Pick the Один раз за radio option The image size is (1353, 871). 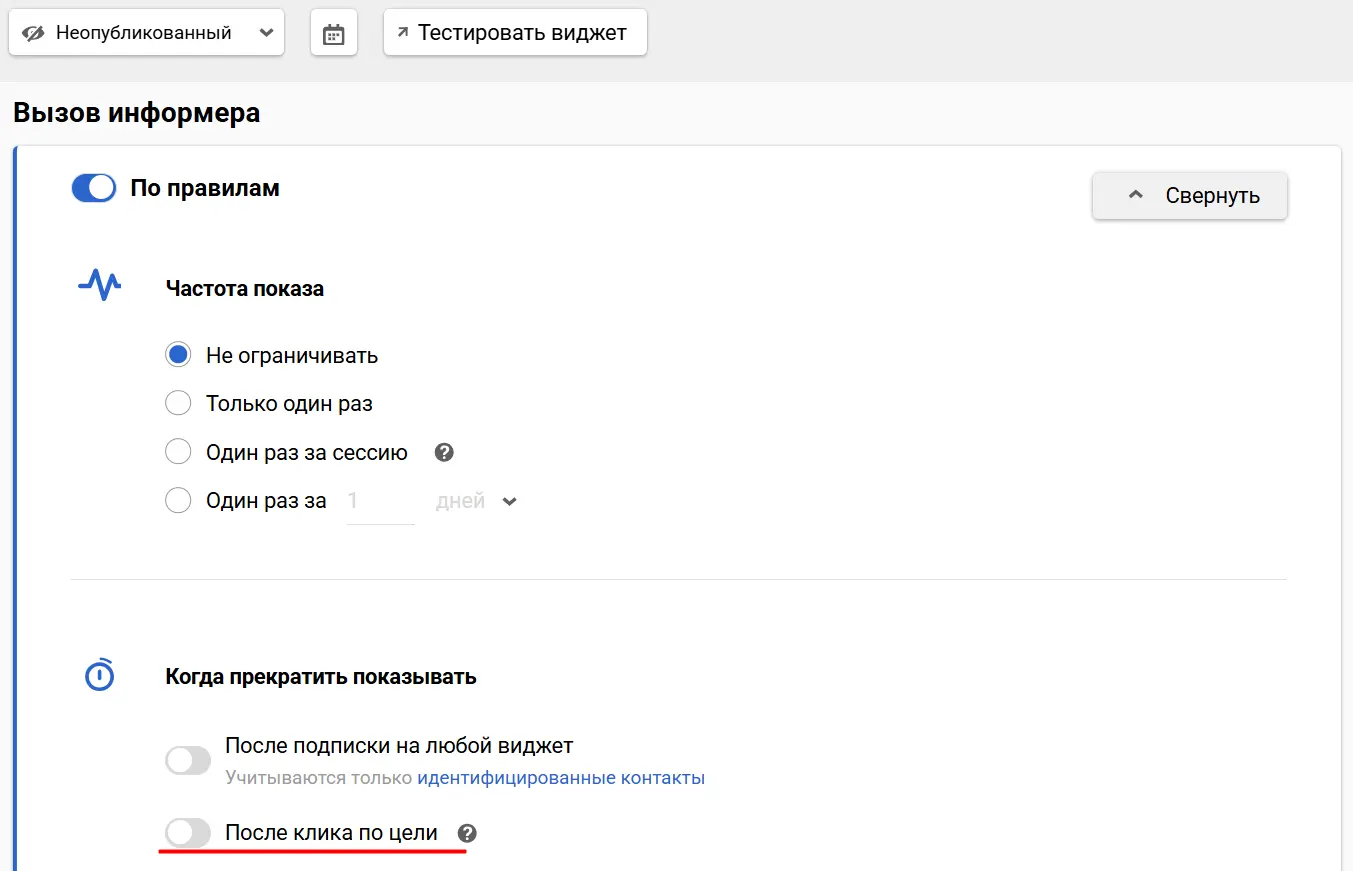coord(178,501)
